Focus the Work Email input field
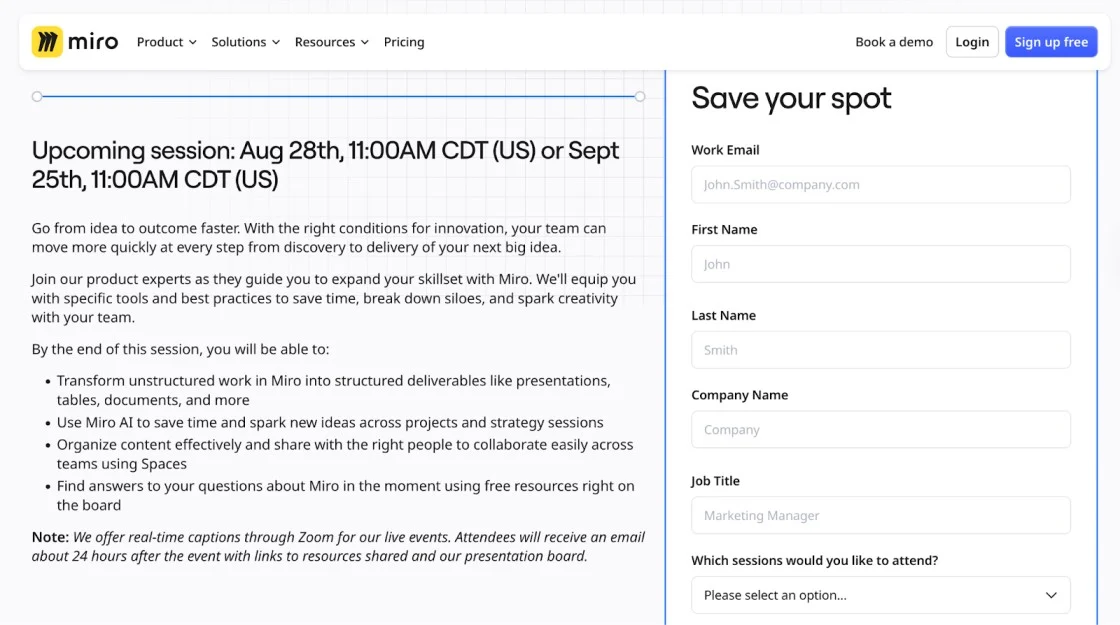 click(x=881, y=184)
